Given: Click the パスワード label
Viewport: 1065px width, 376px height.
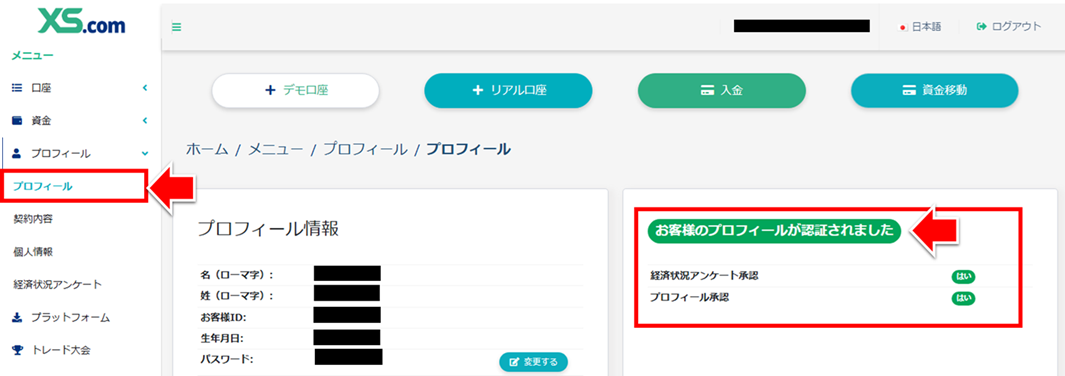Looking at the screenshot, I should click(226, 359).
